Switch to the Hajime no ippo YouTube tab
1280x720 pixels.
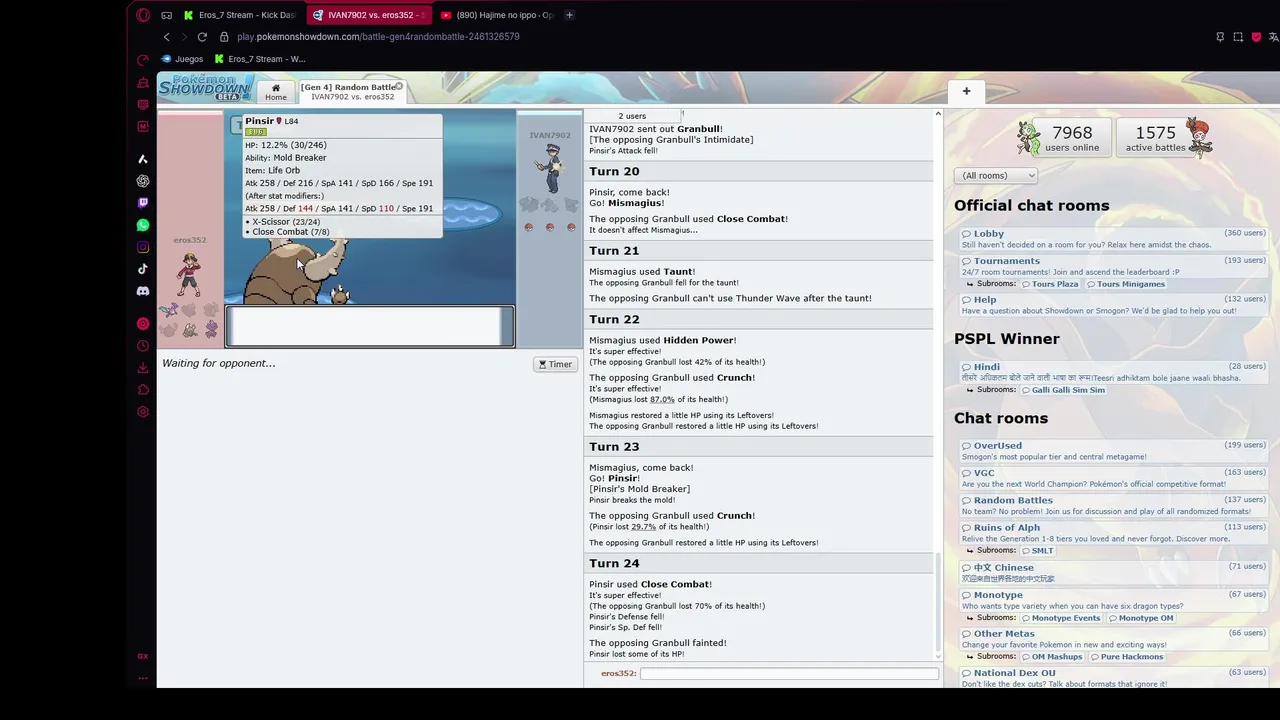click(x=497, y=15)
